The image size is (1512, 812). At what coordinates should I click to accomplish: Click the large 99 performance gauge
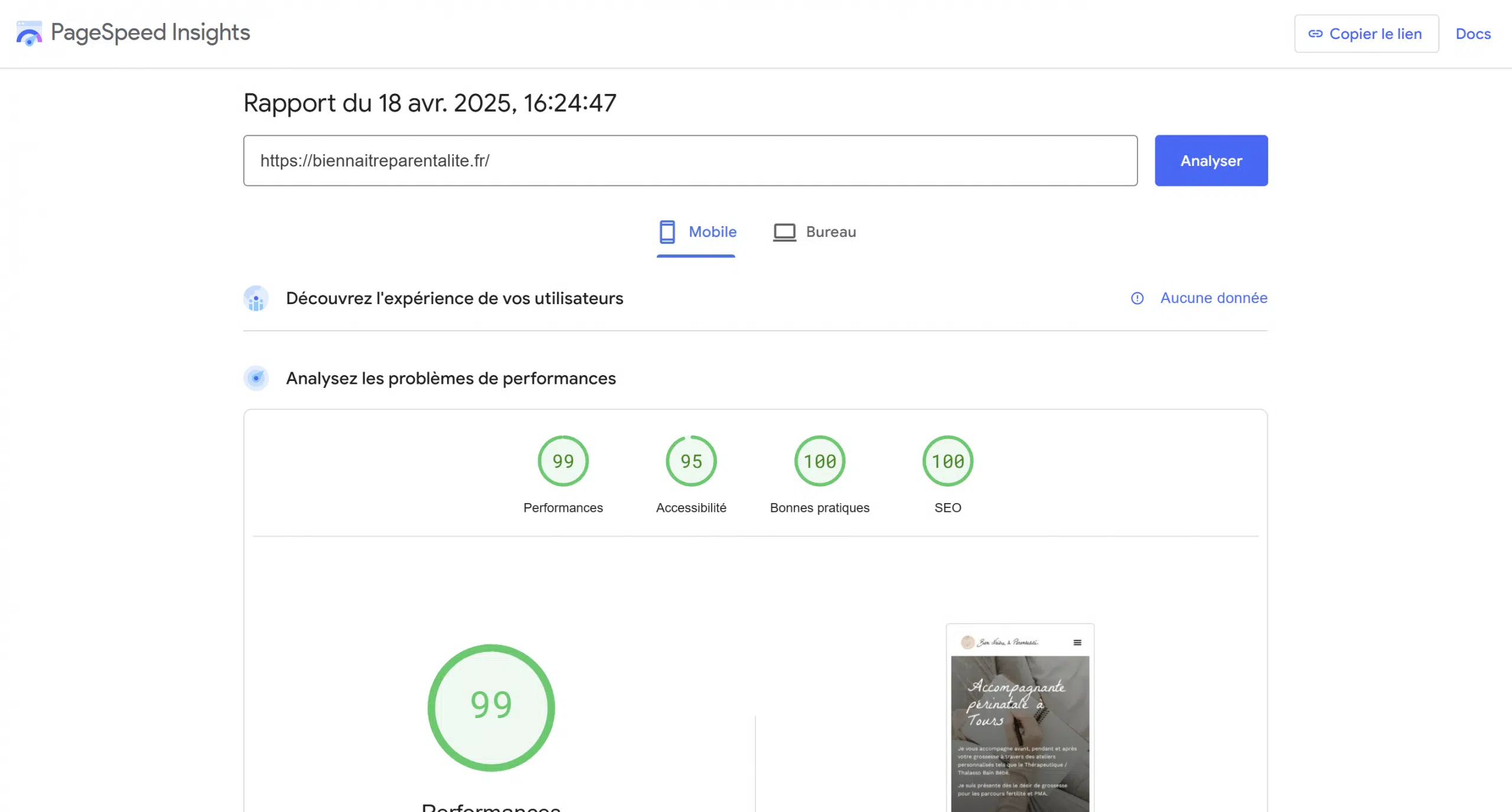pos(491,707)
